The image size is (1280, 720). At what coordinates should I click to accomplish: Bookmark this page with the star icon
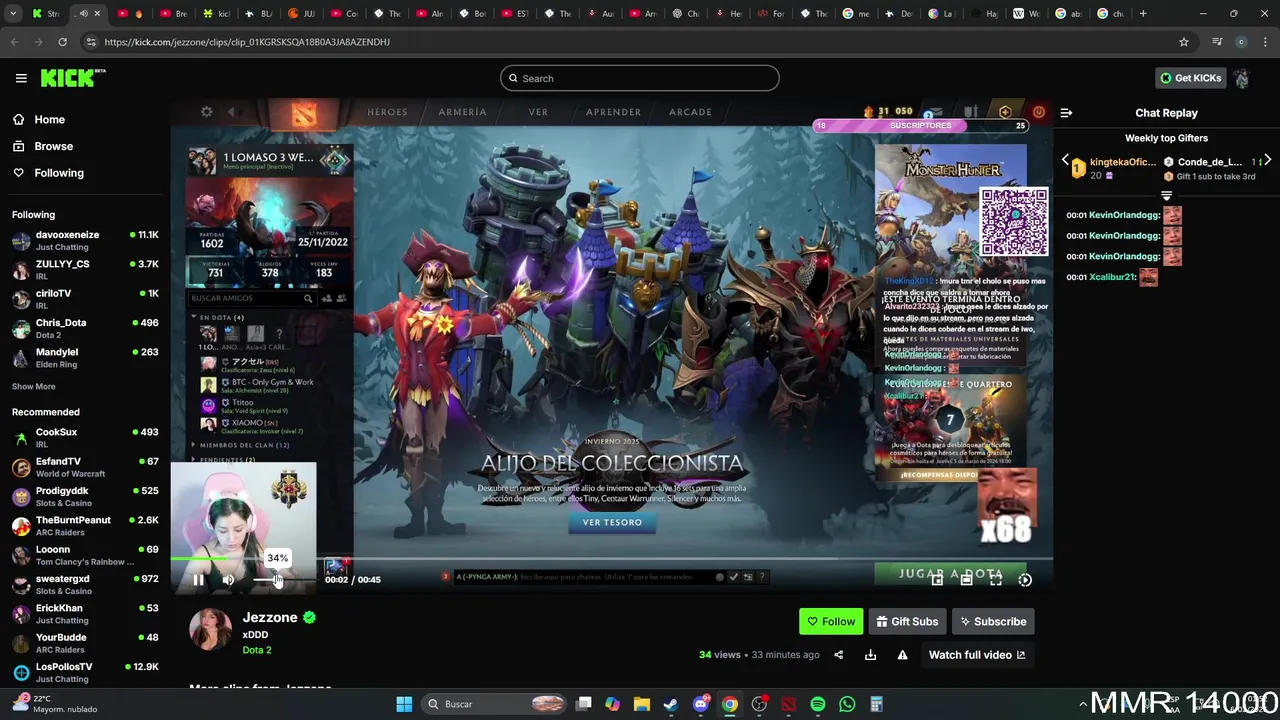(x=1184, y=42)
